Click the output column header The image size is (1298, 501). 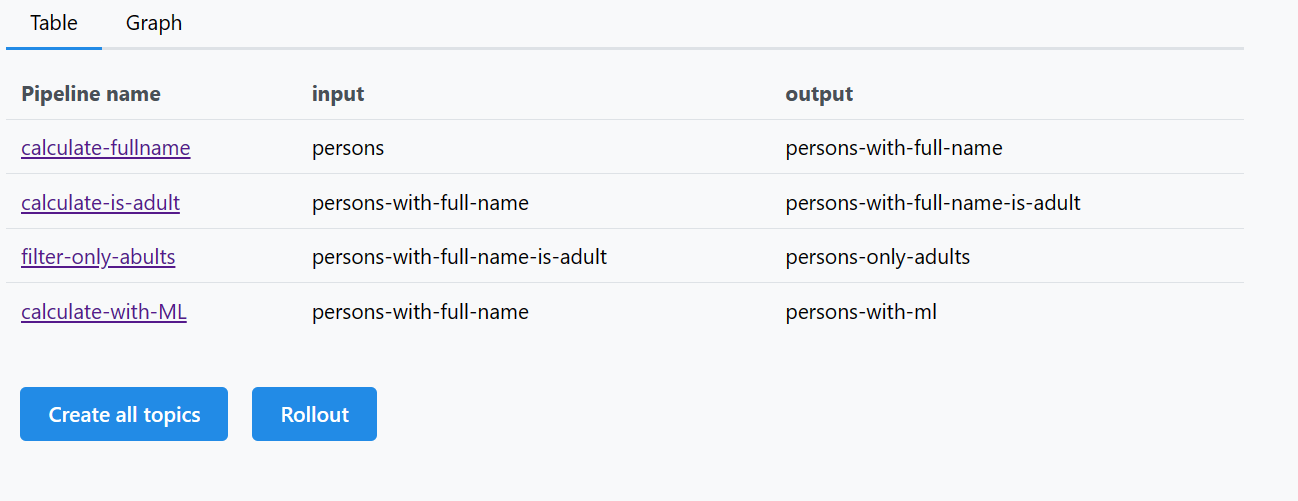[x=819, y=94]
